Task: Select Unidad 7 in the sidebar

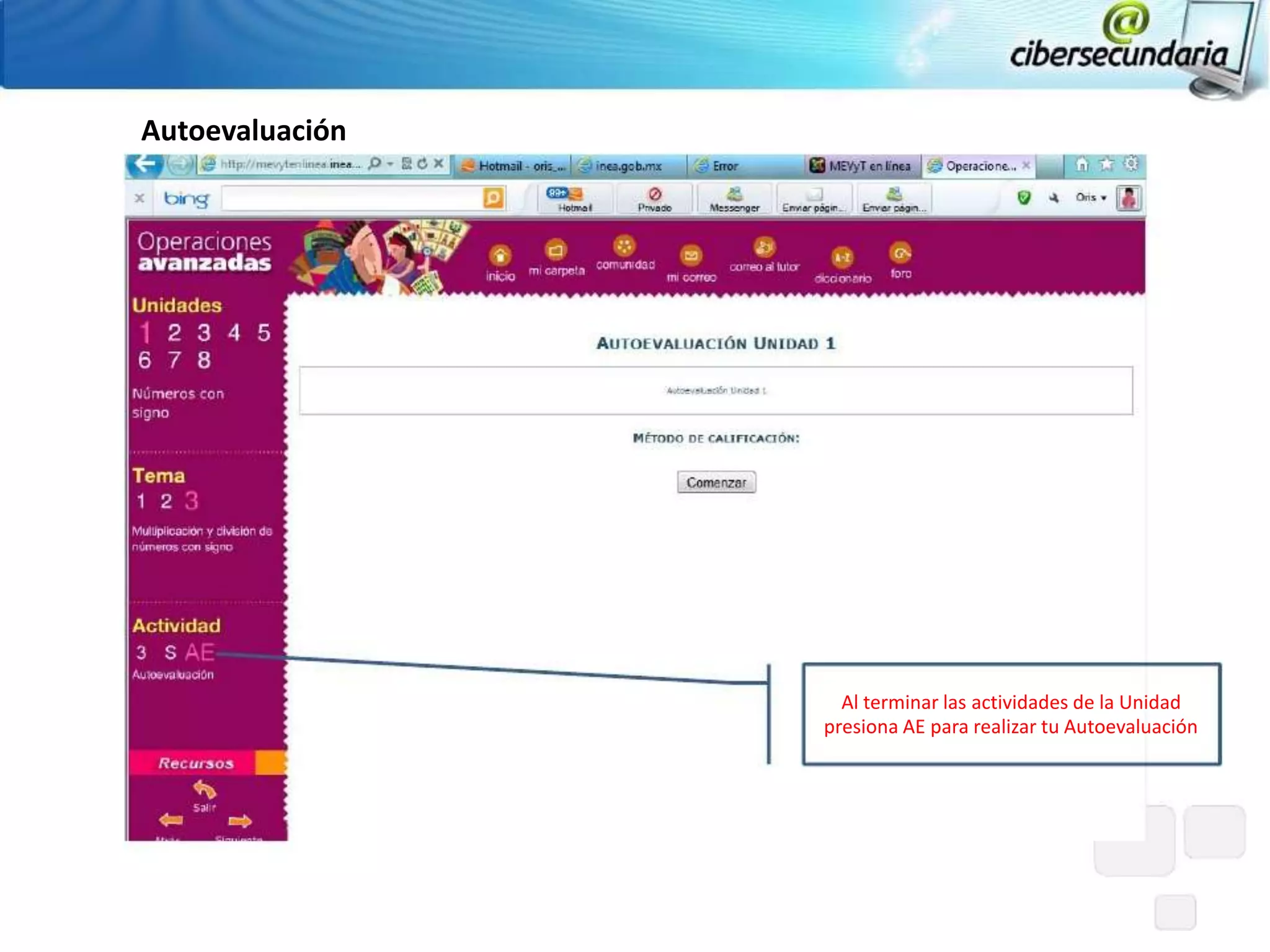Action: coord(174,360)
